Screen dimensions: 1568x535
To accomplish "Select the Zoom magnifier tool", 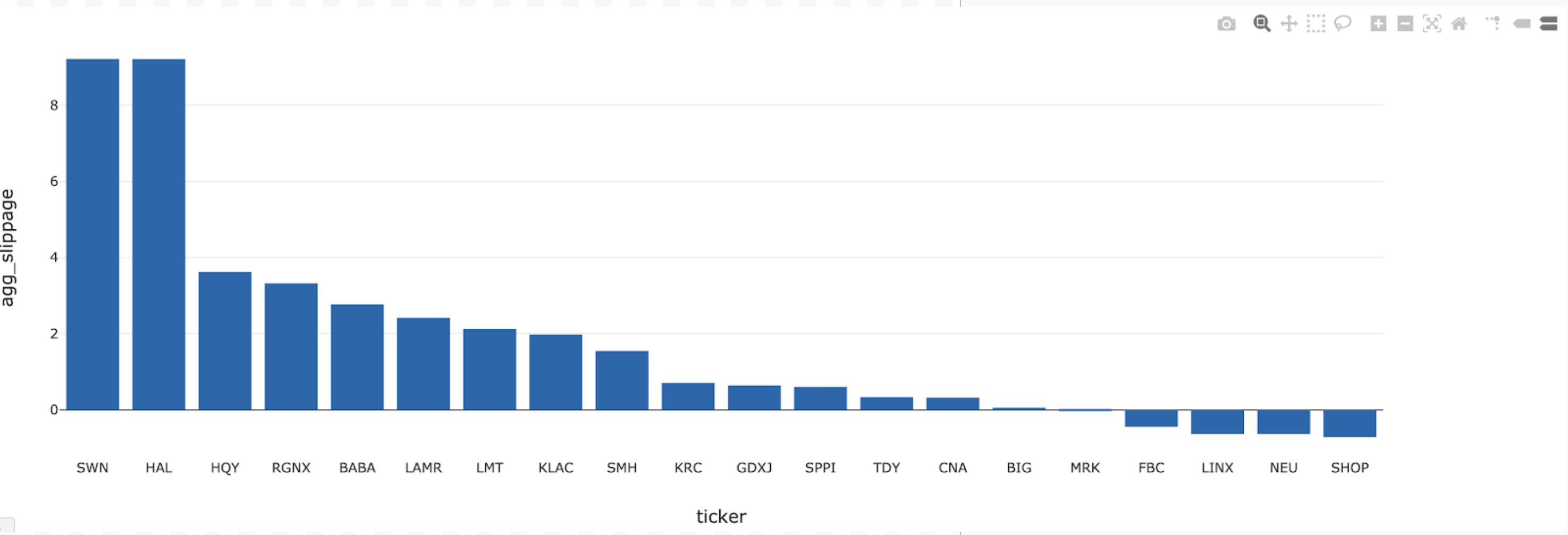I will [x=1262, y=24].
